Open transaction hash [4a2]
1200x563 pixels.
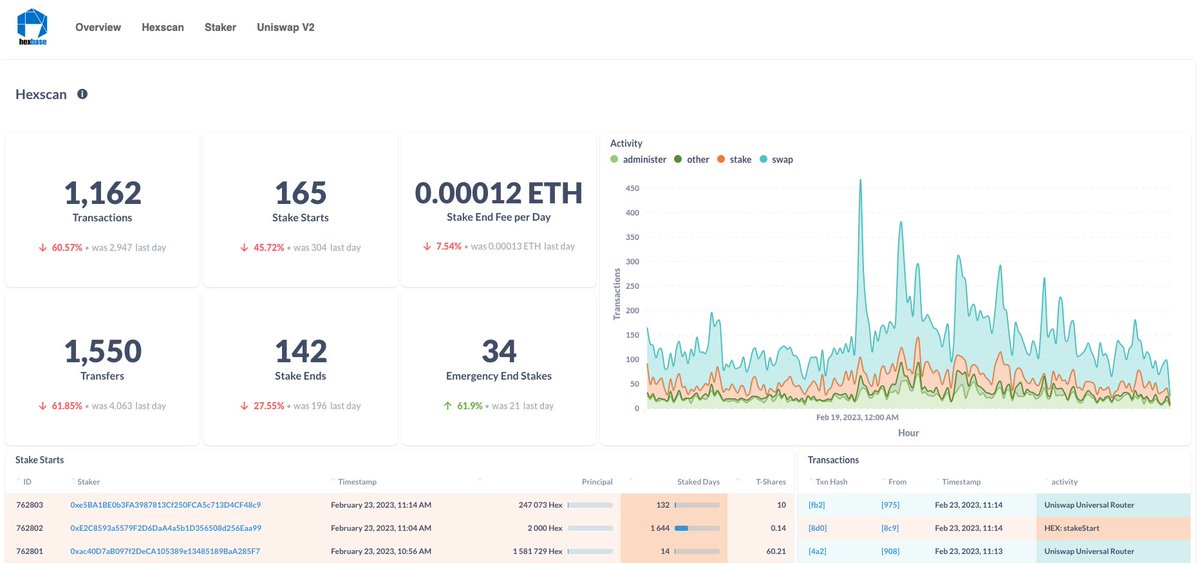tap(817, 551)
